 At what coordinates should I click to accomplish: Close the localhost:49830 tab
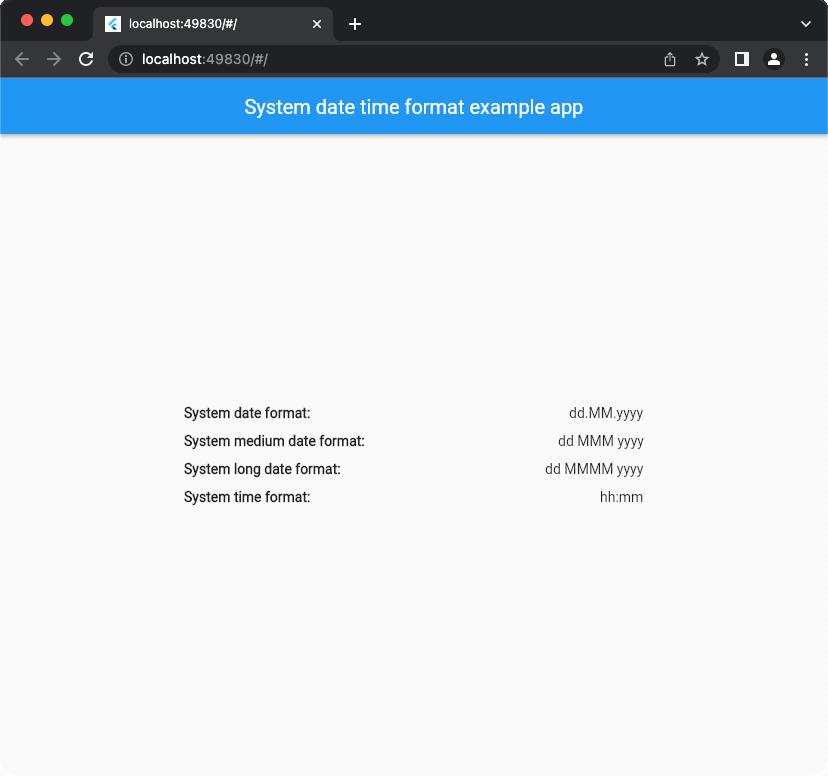[317, 24]
